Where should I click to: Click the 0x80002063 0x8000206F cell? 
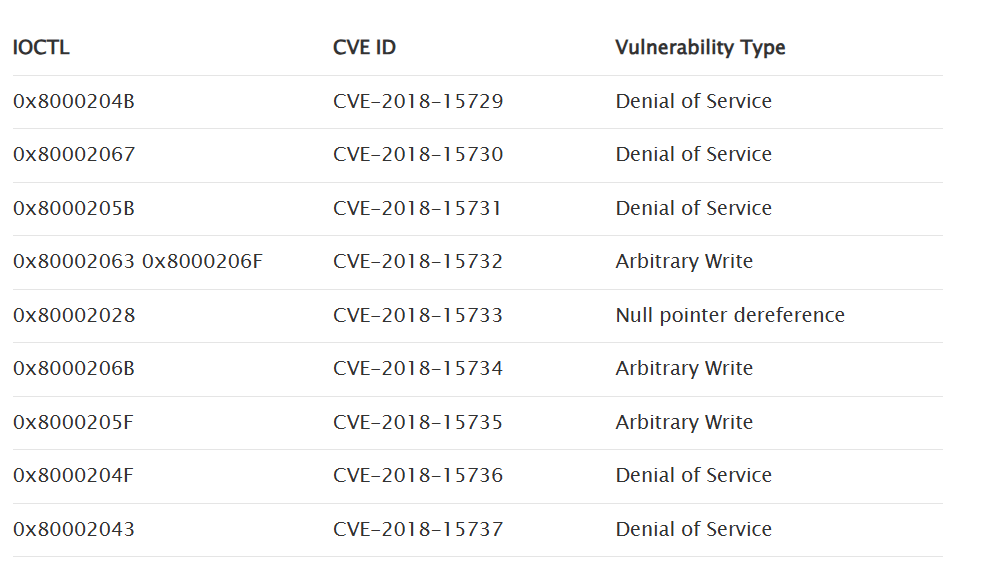[138, 262]
